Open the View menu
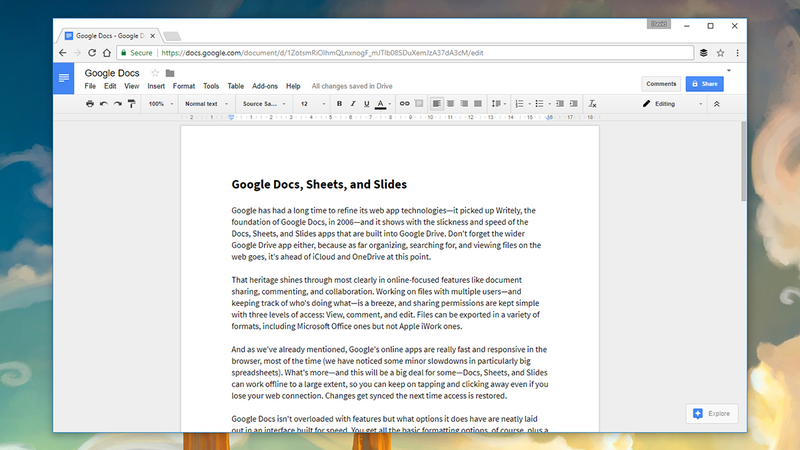This screenshot has height=450, width=800. (x=132, y=86)
